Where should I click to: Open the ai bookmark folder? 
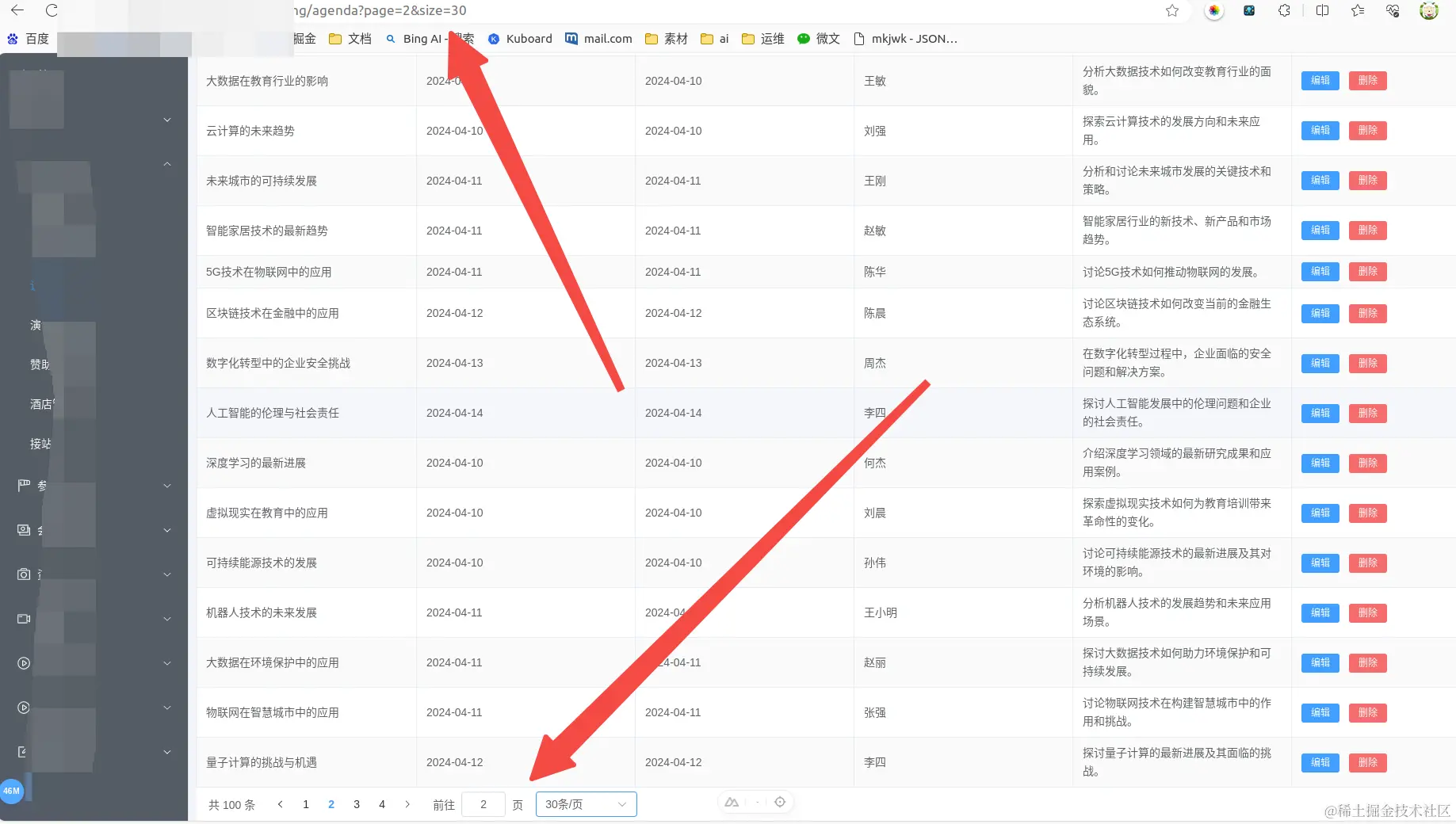click(714, 39)
